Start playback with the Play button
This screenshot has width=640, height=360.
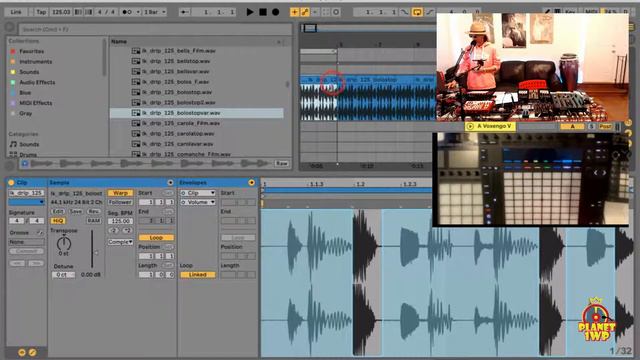pos(250,12)
